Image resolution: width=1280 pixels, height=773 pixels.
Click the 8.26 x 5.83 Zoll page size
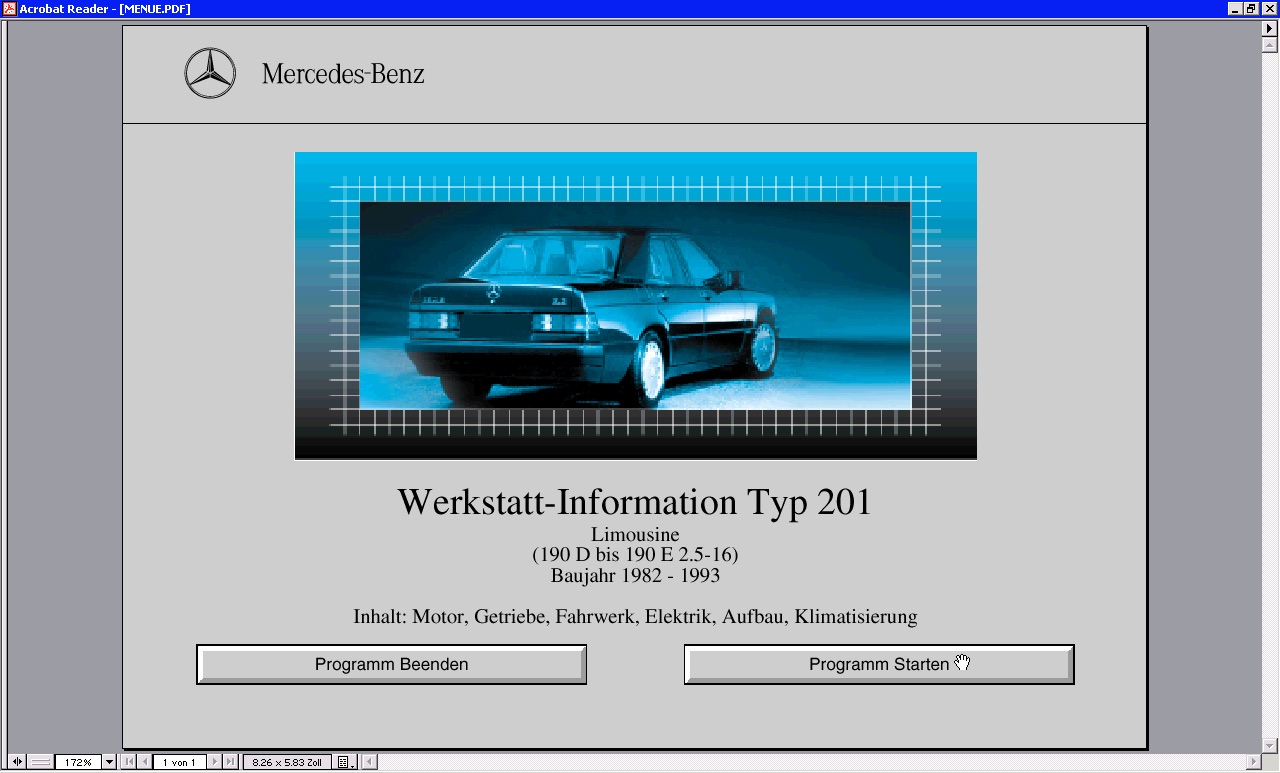pos(287,762)
